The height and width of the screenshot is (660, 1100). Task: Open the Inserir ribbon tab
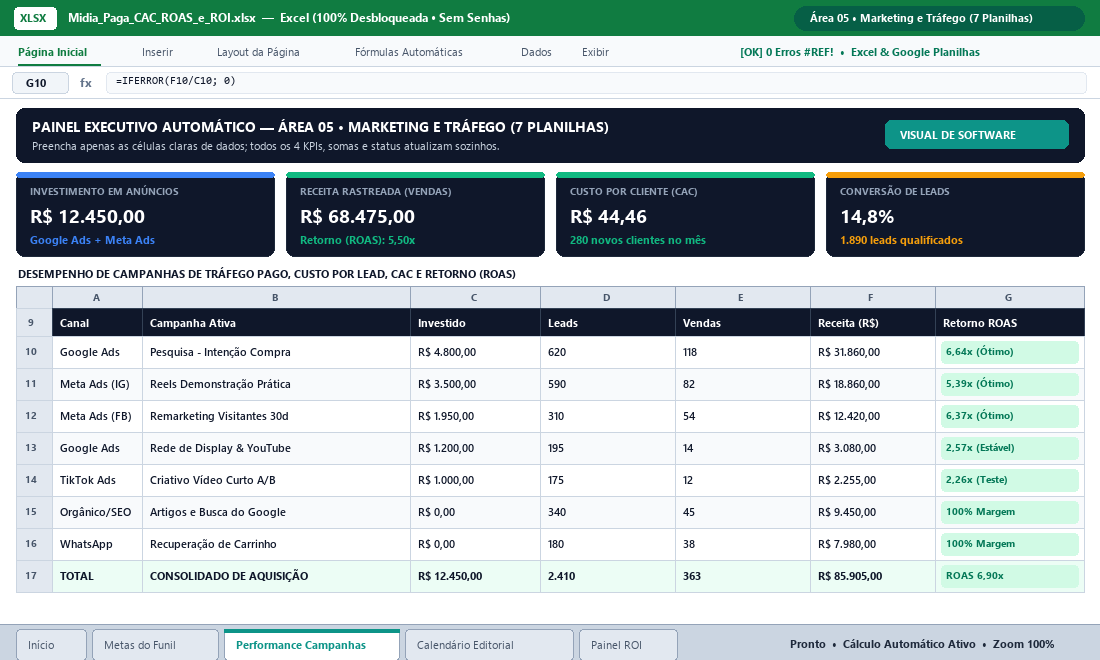(x=157, y=52)
